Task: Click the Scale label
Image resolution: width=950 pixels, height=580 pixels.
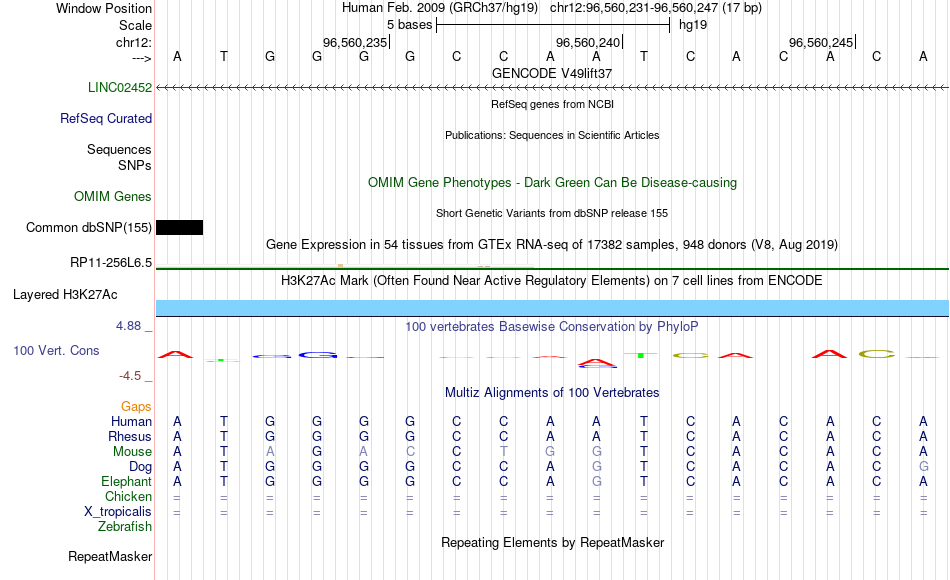Action: pyautogui.click(x=135, y=25)
